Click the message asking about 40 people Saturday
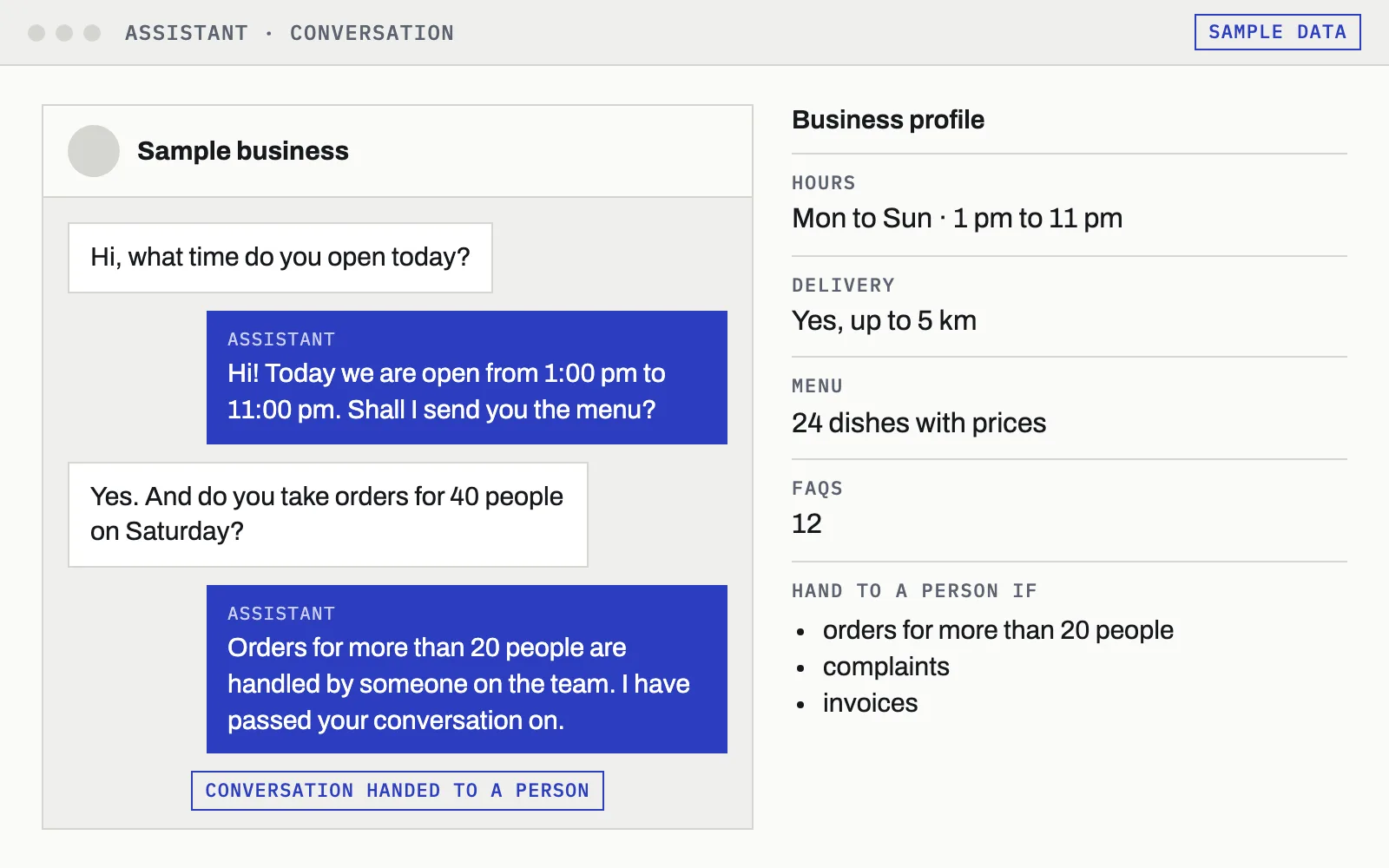Image resolution: width=1389 pixels, height=868 pixels. [328, 515]
